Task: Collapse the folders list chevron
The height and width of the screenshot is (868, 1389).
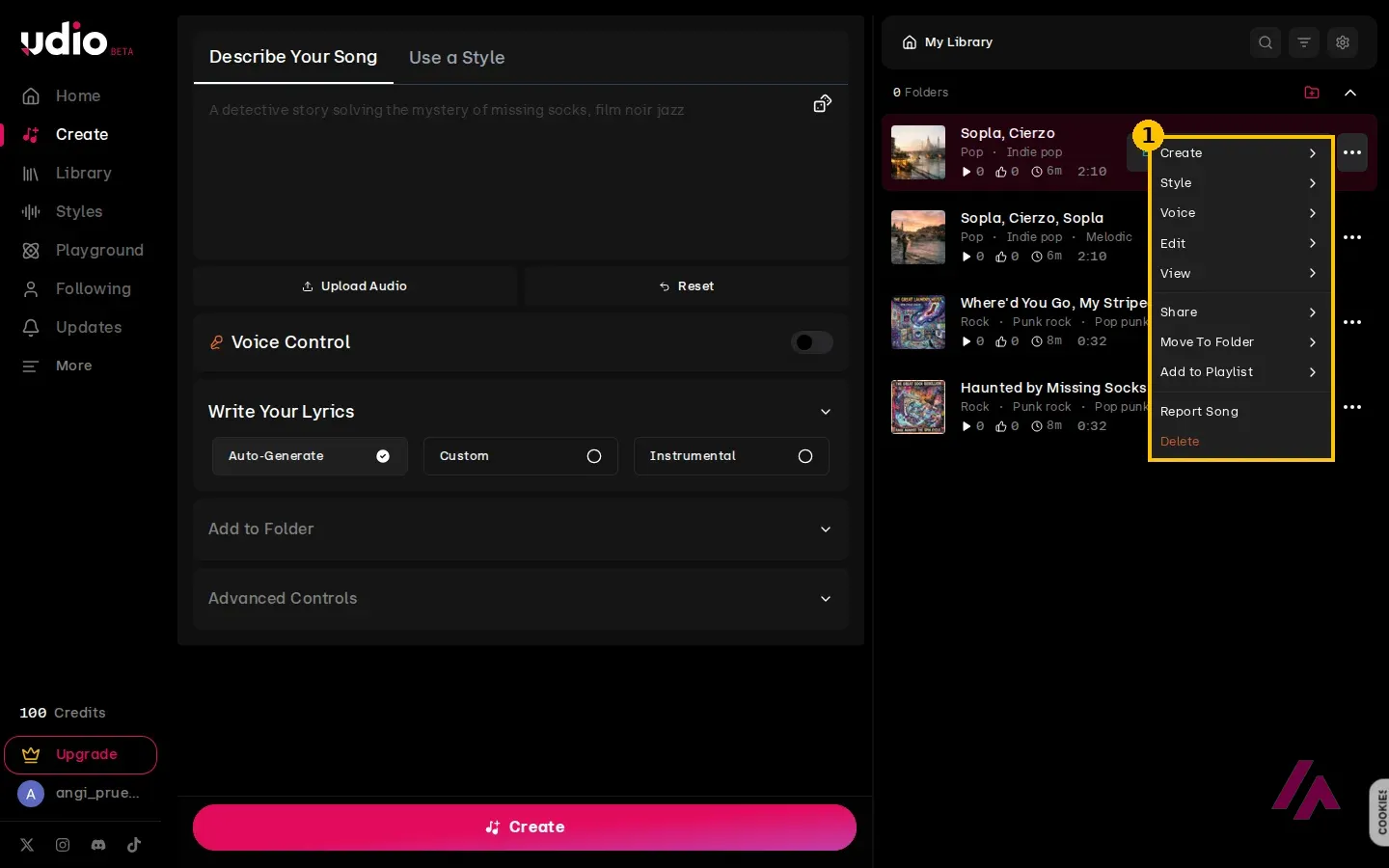Action: point(1350,93)
